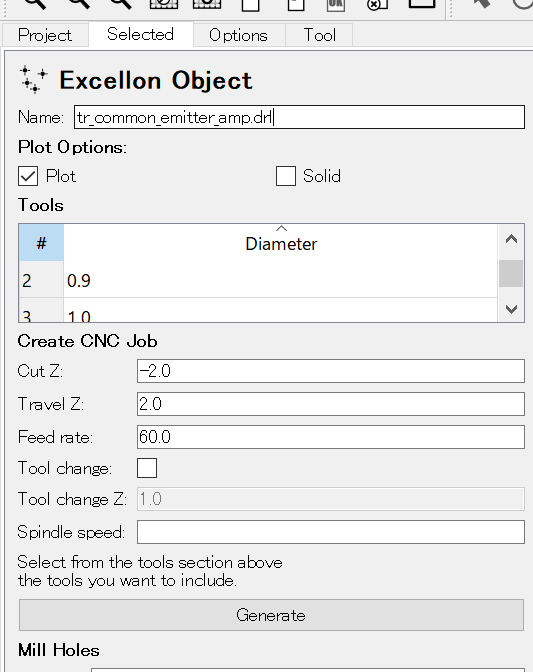Click the Replot grid toolbar icon
The width and height of the screenshot is (533, 672).
click(x=207, y=3)
